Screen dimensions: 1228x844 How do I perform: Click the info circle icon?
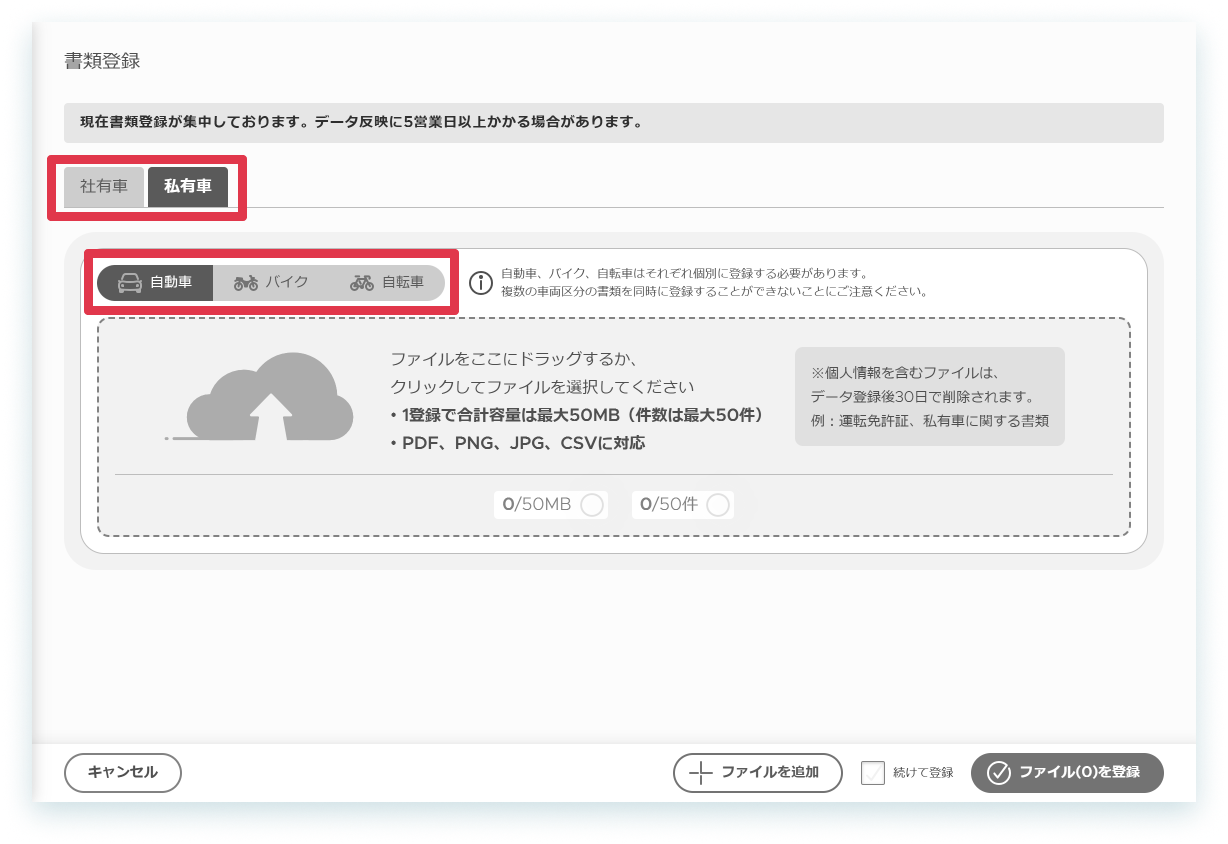click(481, 283)
